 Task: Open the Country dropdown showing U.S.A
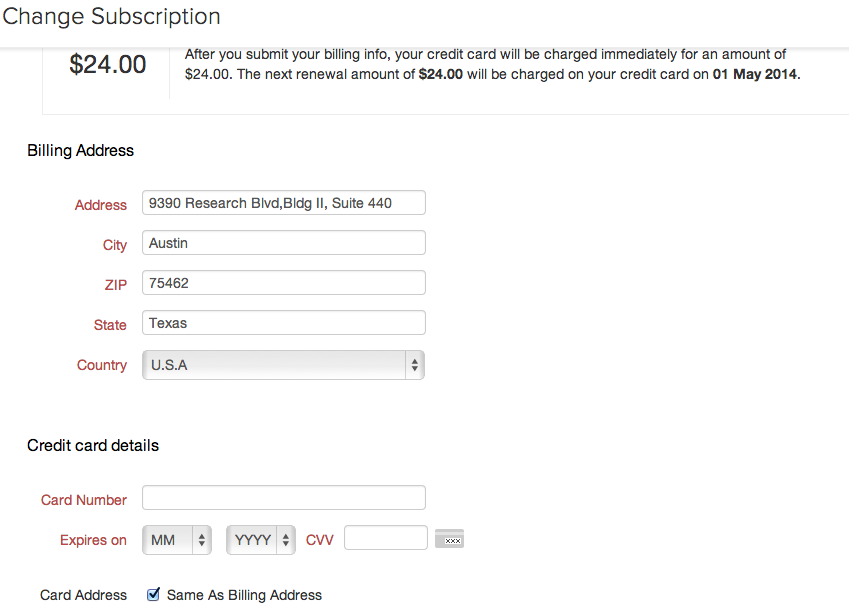(x=283, y=365)
